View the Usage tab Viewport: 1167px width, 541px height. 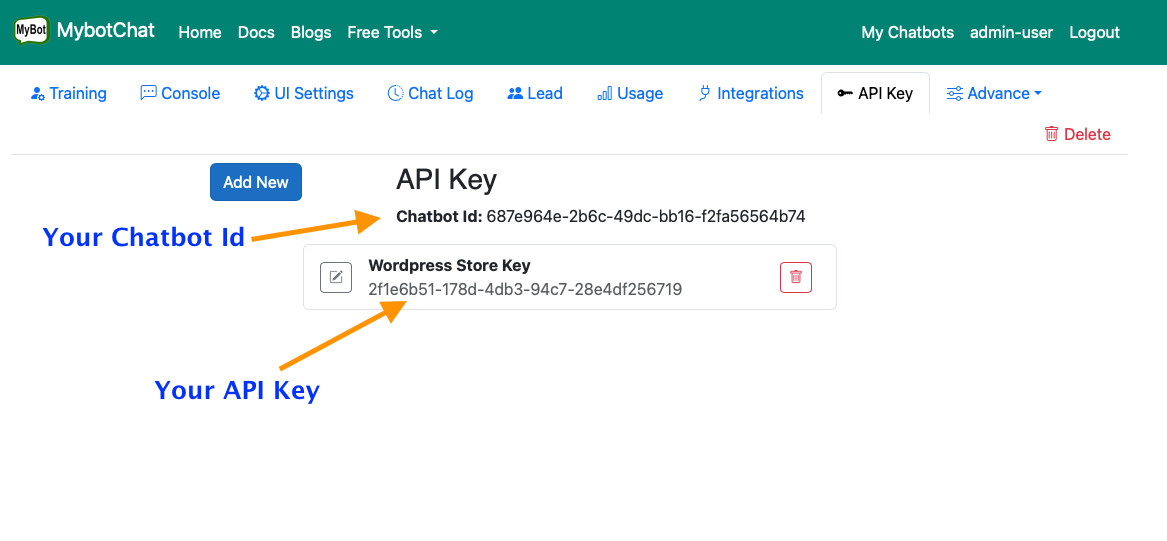click(630, 94)
